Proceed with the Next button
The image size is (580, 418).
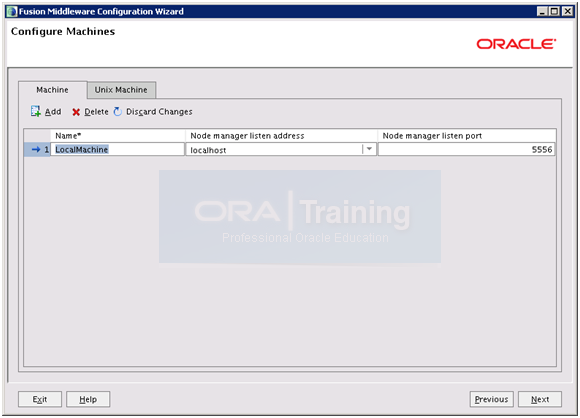(x=540, y=399)
